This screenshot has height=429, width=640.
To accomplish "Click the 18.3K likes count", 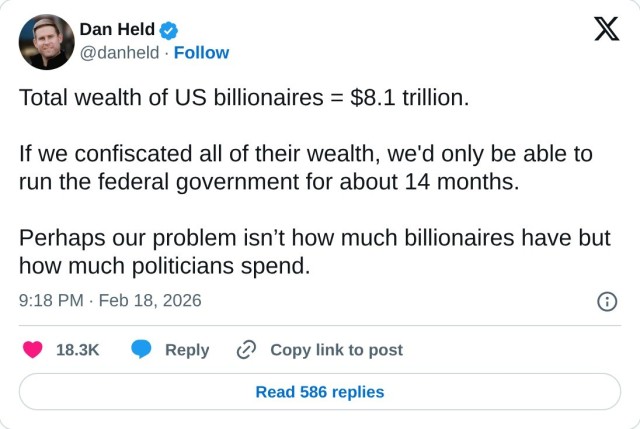I will point(77,350).
